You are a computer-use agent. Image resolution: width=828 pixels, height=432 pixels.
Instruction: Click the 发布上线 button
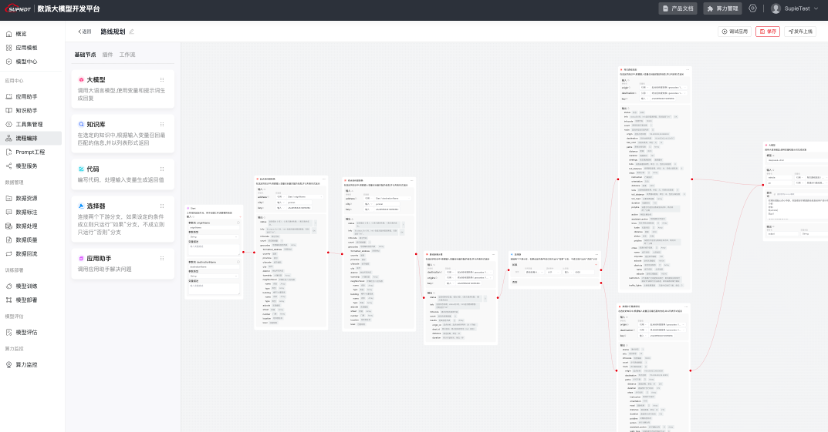[x=801, y=32]
